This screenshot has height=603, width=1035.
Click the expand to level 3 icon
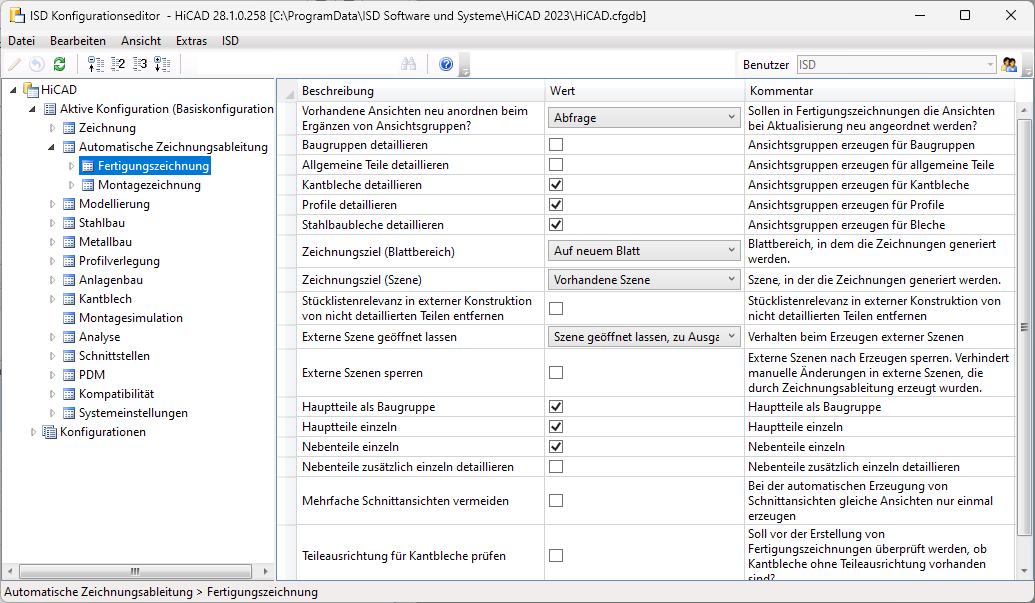tap(140, 64)
